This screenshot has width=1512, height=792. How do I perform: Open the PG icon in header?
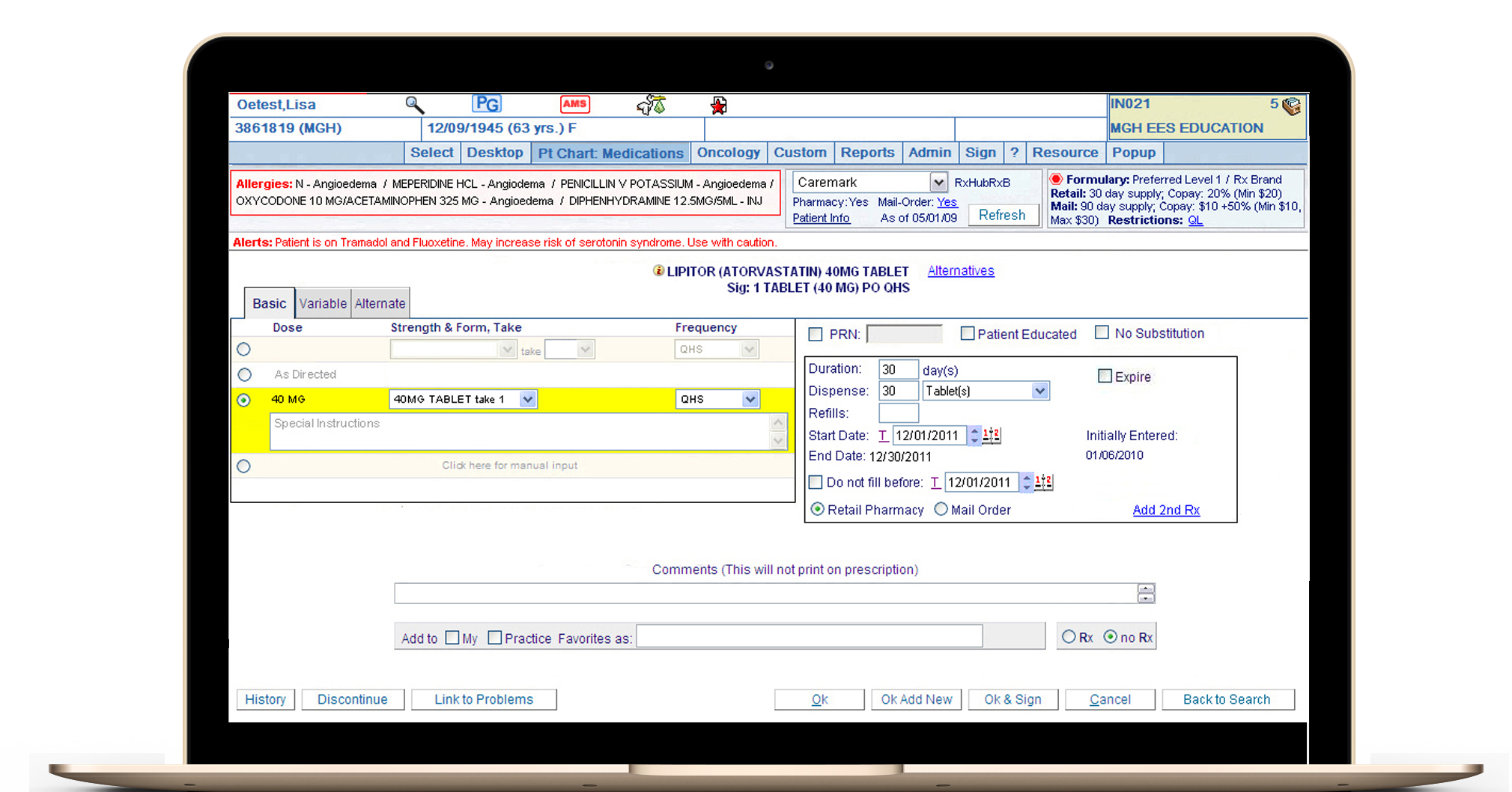tap(486, 105)
